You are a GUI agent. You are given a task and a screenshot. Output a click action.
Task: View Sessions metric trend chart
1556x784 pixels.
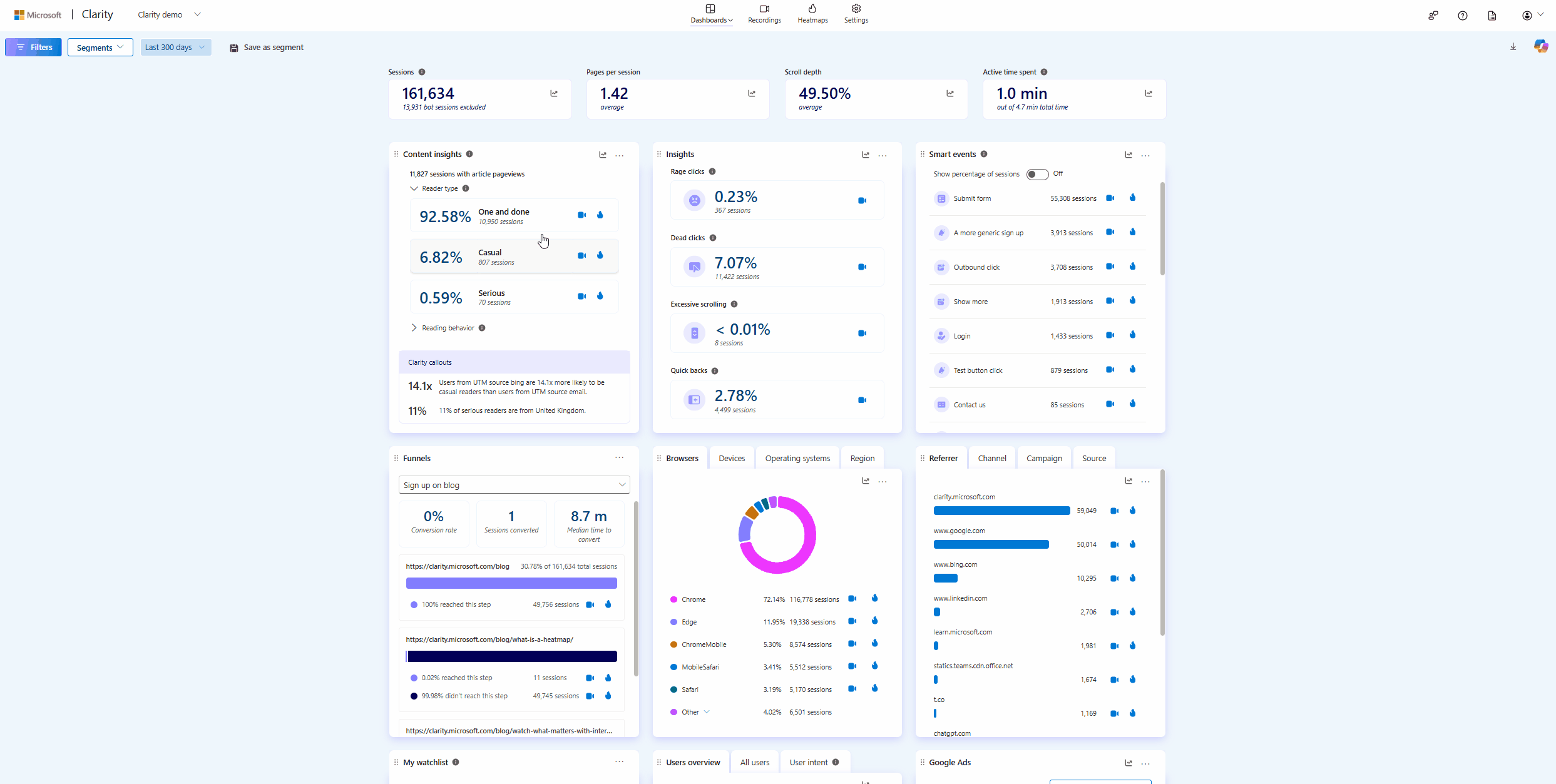(553, 93)
